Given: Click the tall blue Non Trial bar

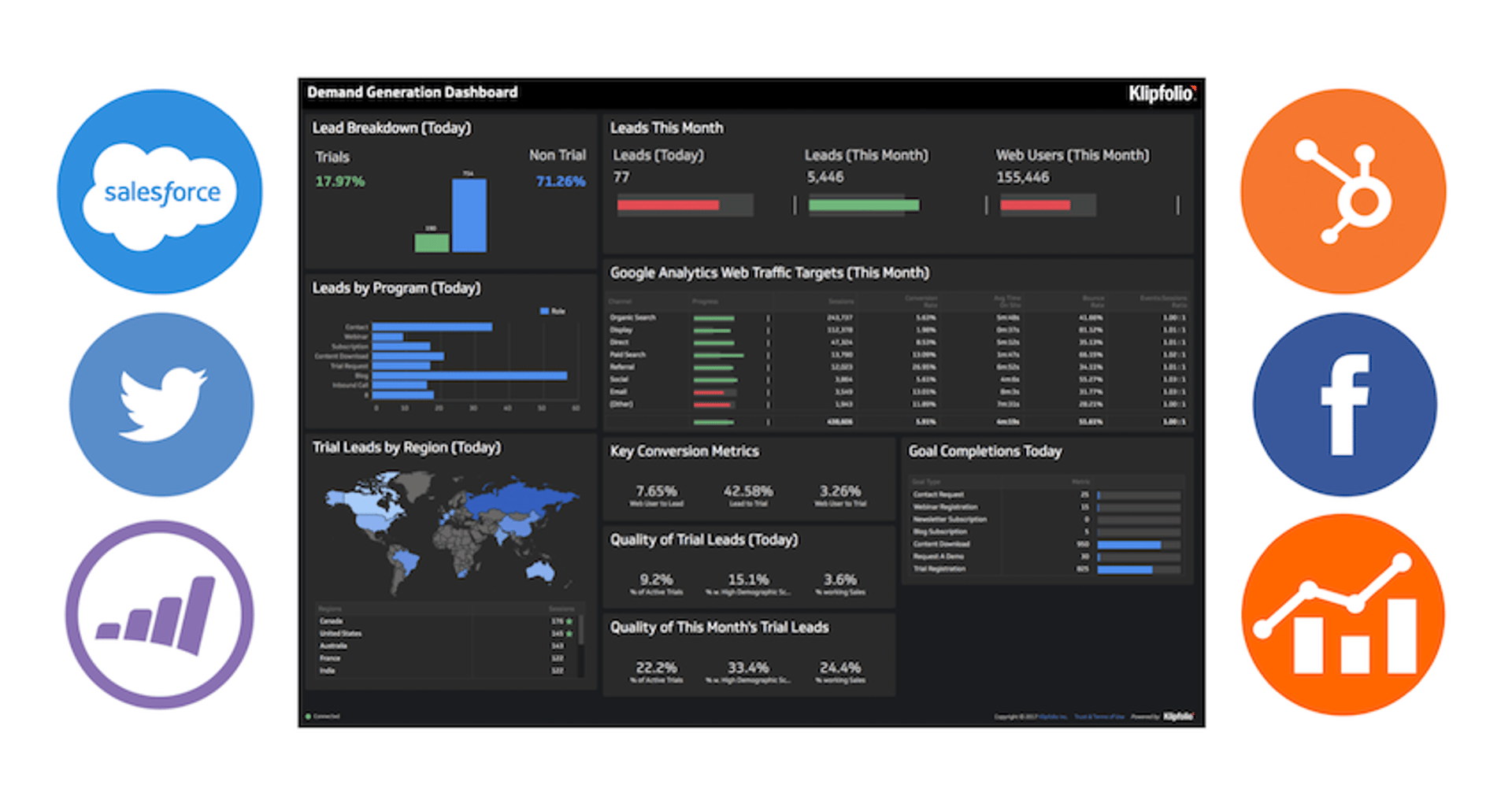Looking at the screenshot, I should coord(469,215).
